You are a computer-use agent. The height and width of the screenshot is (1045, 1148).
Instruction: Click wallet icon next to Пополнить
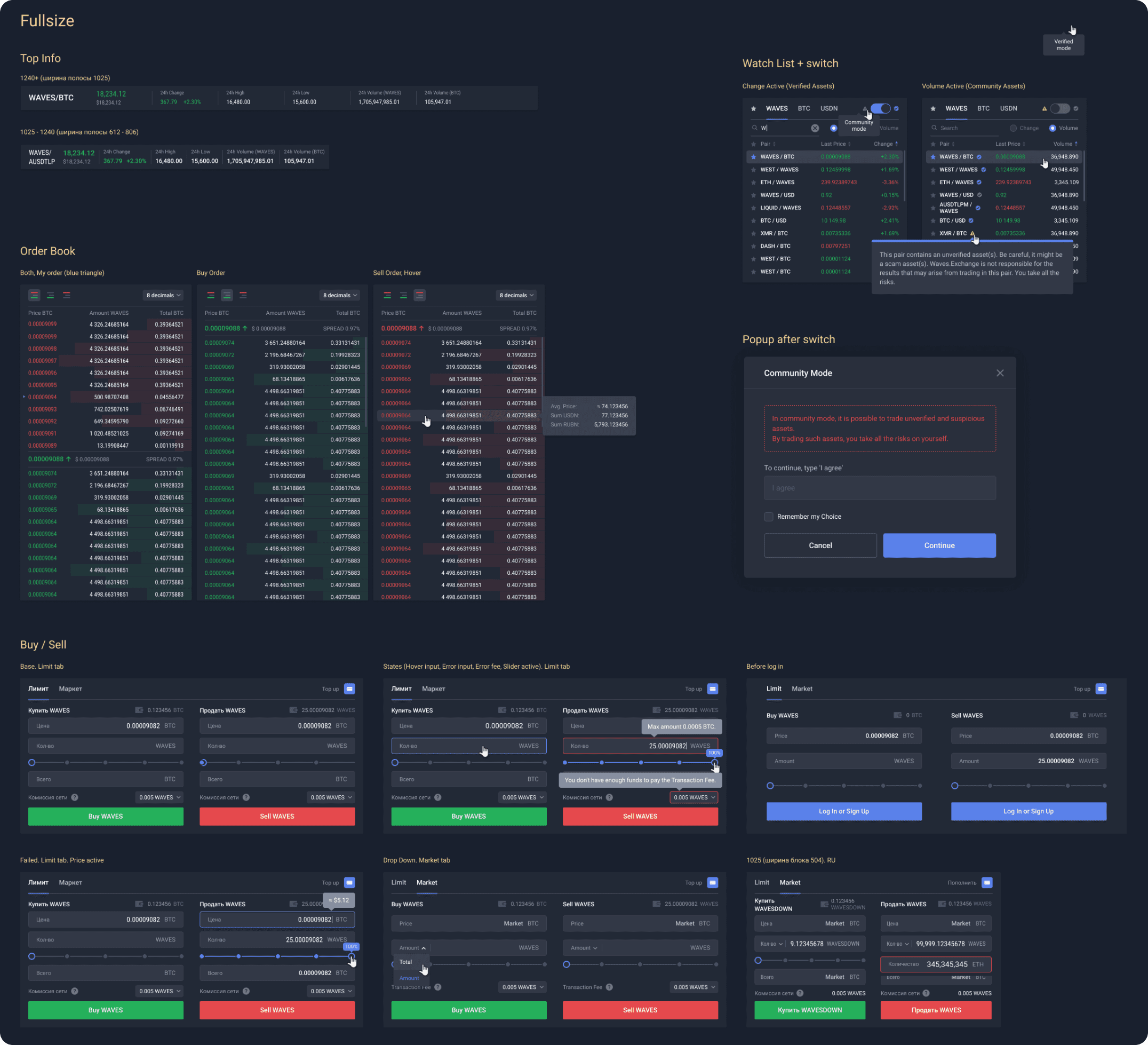(987, 883)
